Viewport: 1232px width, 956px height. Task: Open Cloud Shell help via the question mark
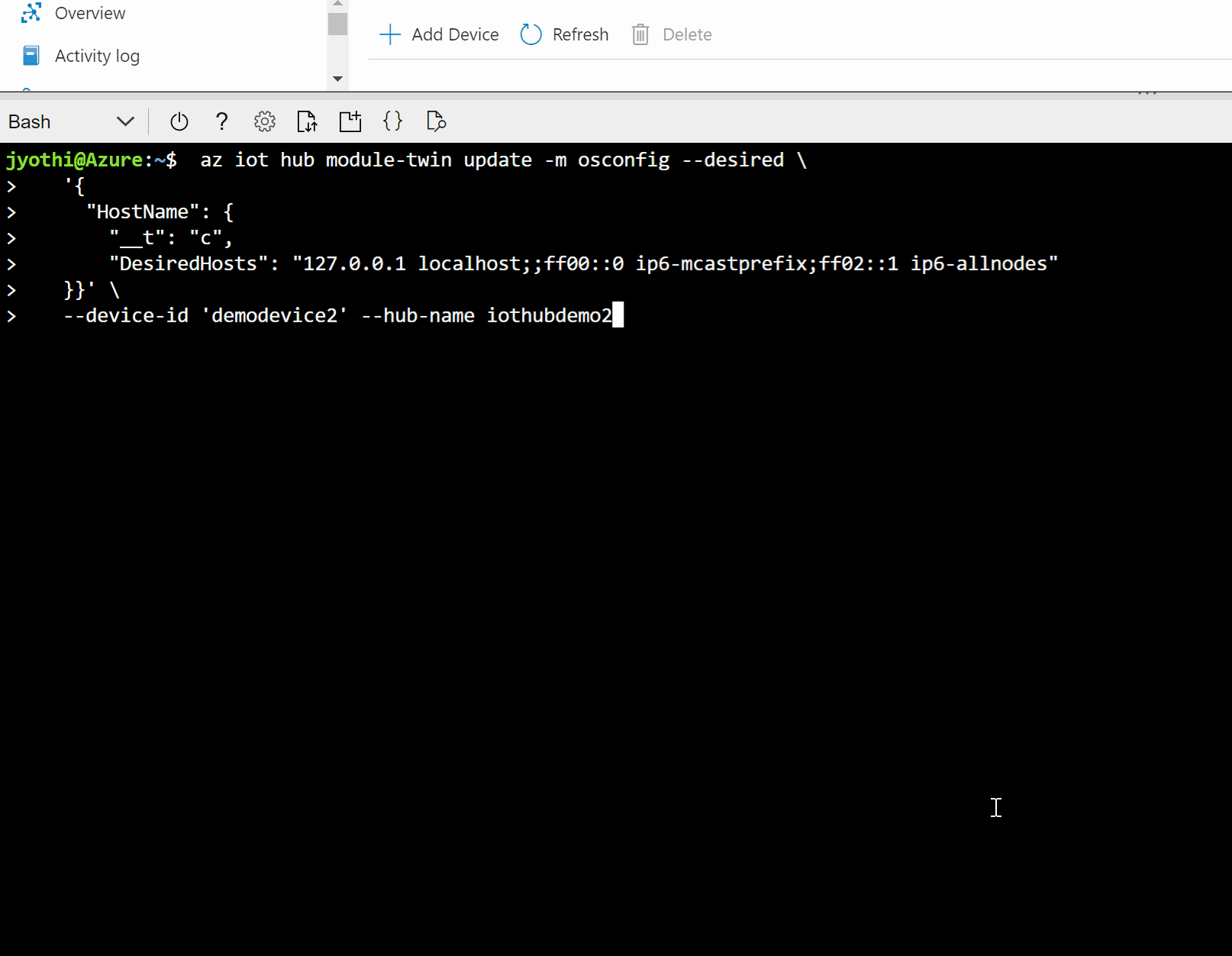[221, 121]
